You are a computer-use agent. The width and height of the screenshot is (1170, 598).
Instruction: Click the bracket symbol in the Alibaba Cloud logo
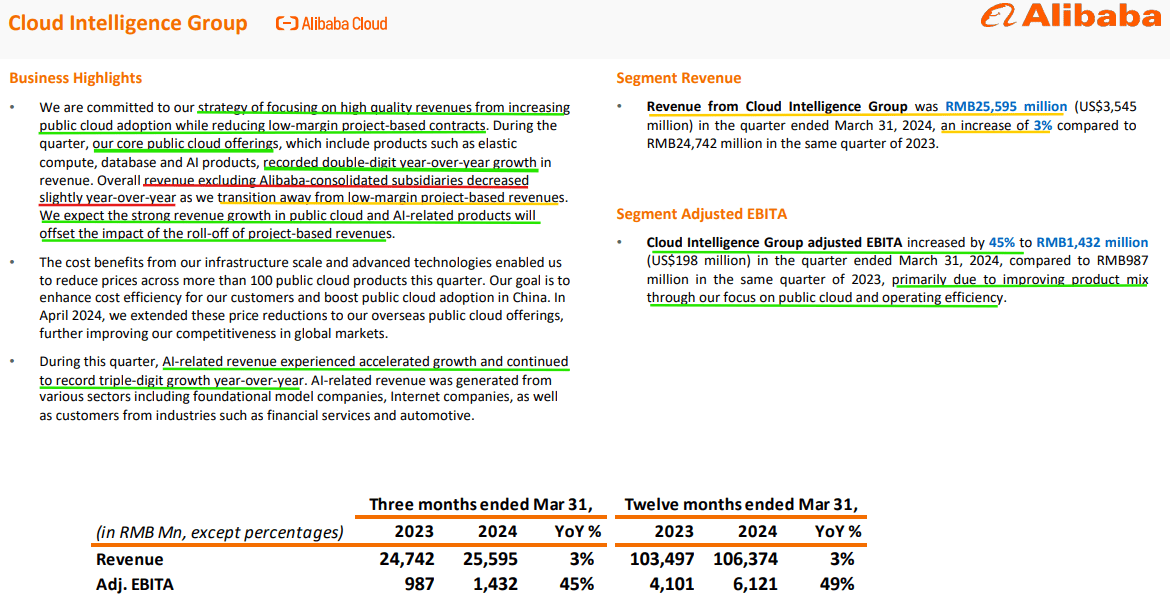point(287,23)
